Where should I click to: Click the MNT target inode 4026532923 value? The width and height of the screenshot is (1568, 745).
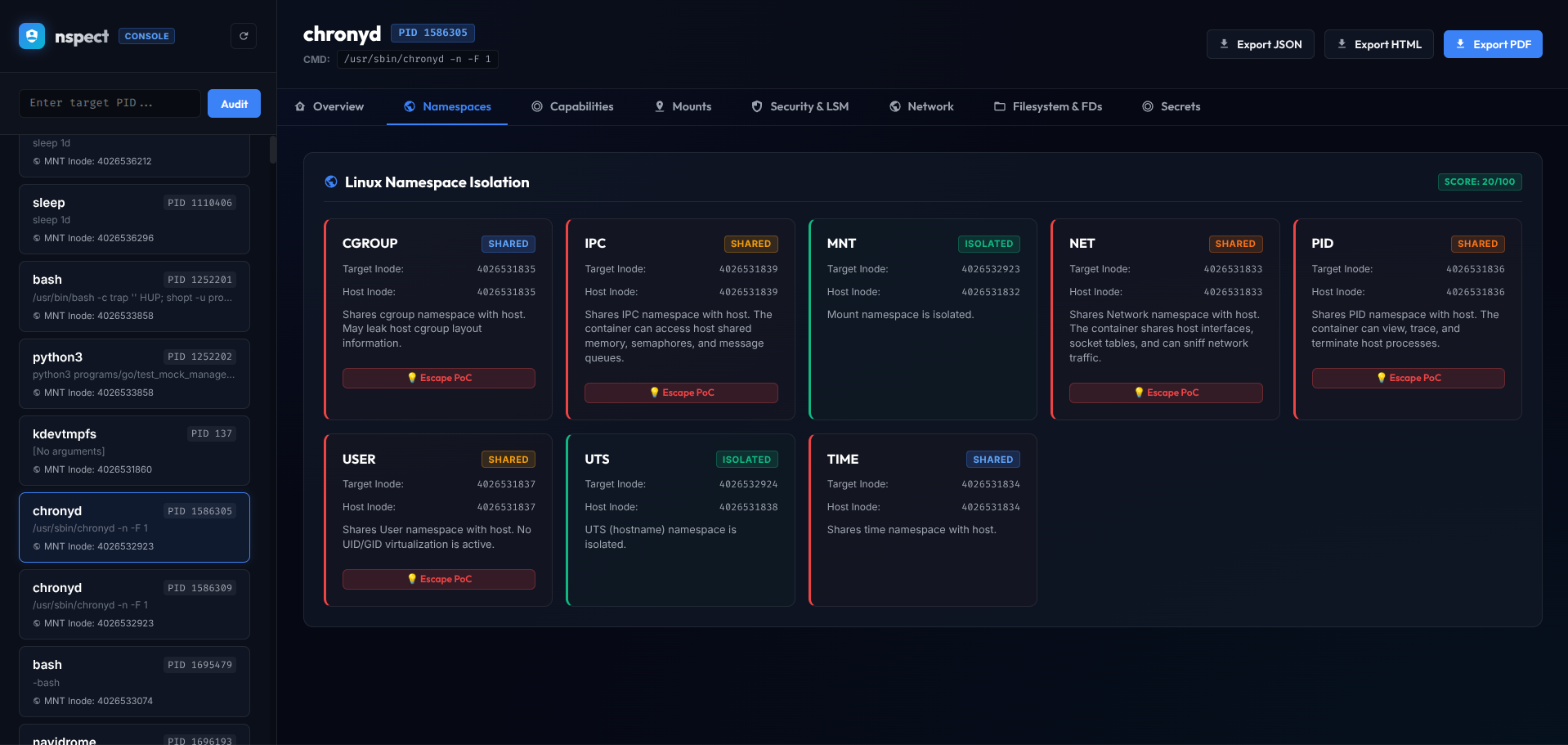pos(991,269)
